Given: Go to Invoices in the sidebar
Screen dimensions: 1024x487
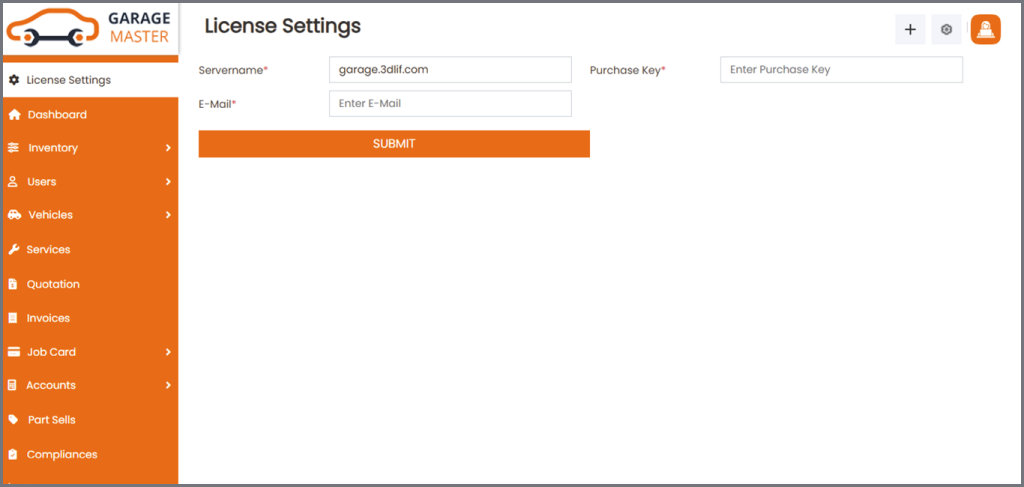Looking at the screenshot, I should tap(48, 318).
